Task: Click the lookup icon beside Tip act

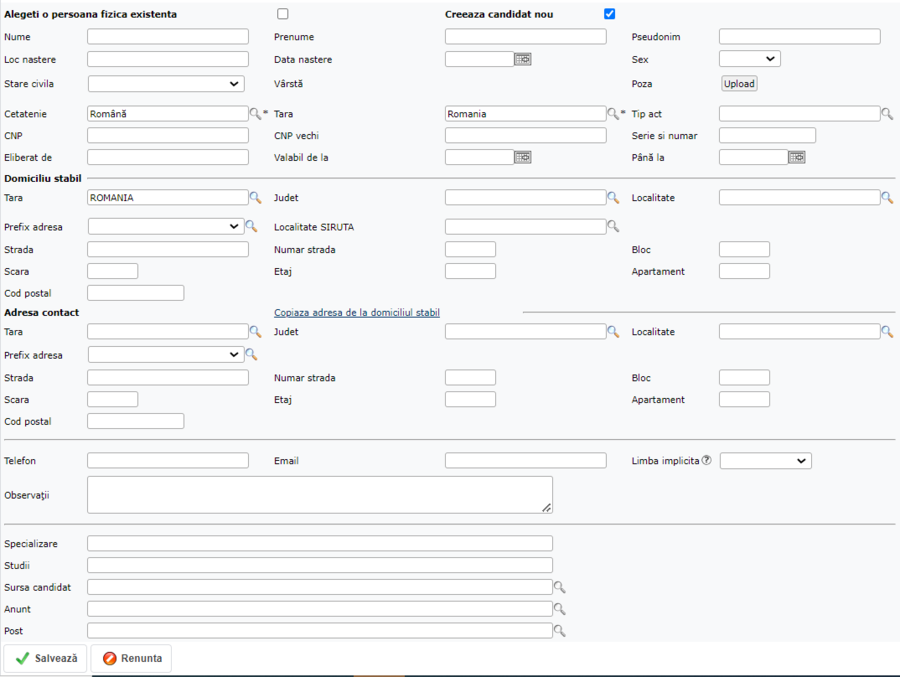Action: (887, 114)
